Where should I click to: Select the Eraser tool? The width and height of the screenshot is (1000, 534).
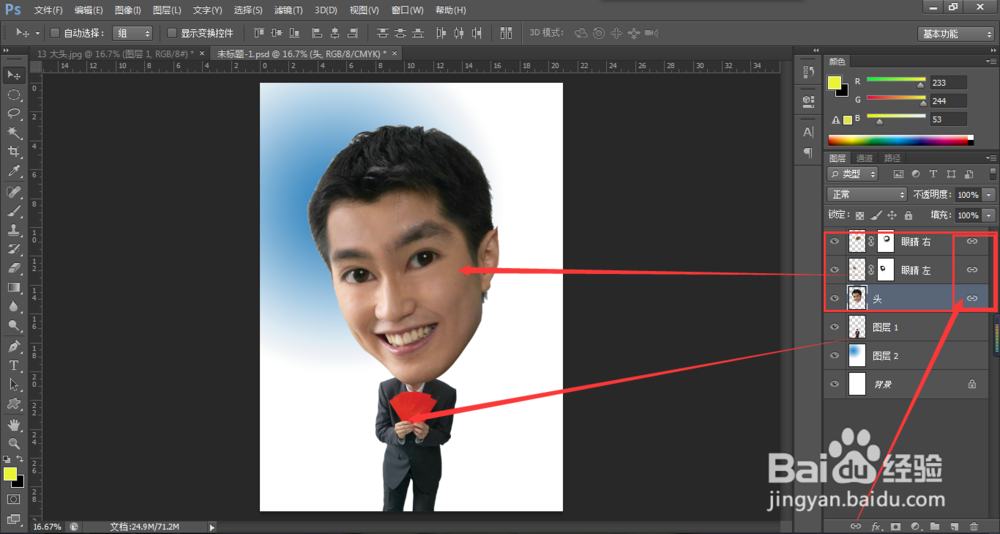pyautogui.click(x=13, y=269)
